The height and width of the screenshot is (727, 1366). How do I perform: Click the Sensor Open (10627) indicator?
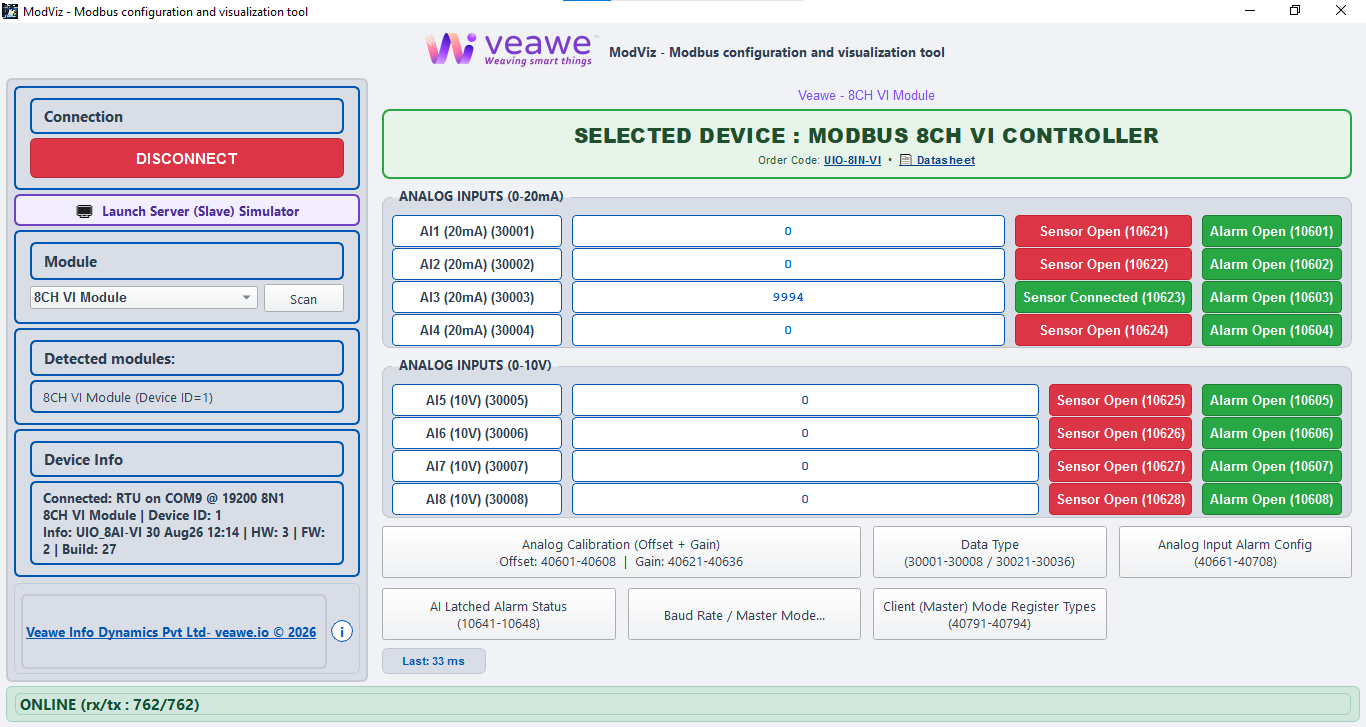coord(1121,466)
